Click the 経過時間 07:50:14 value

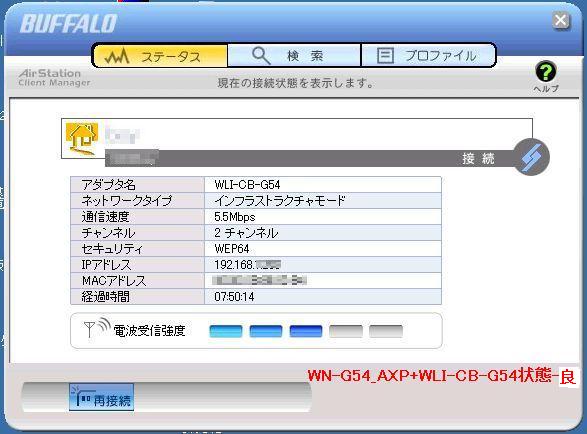click(x=234, y=297)
